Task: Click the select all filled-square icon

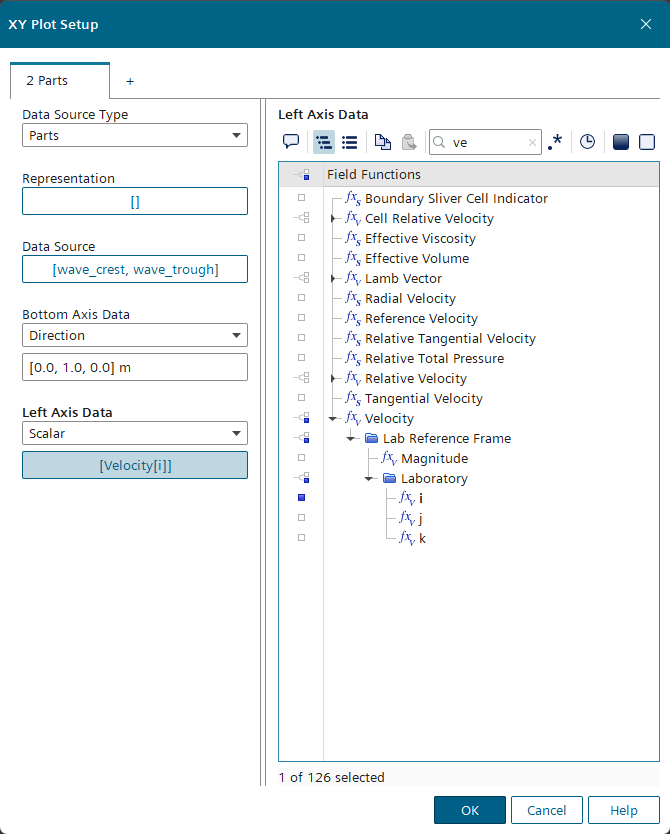Action: 621,142
